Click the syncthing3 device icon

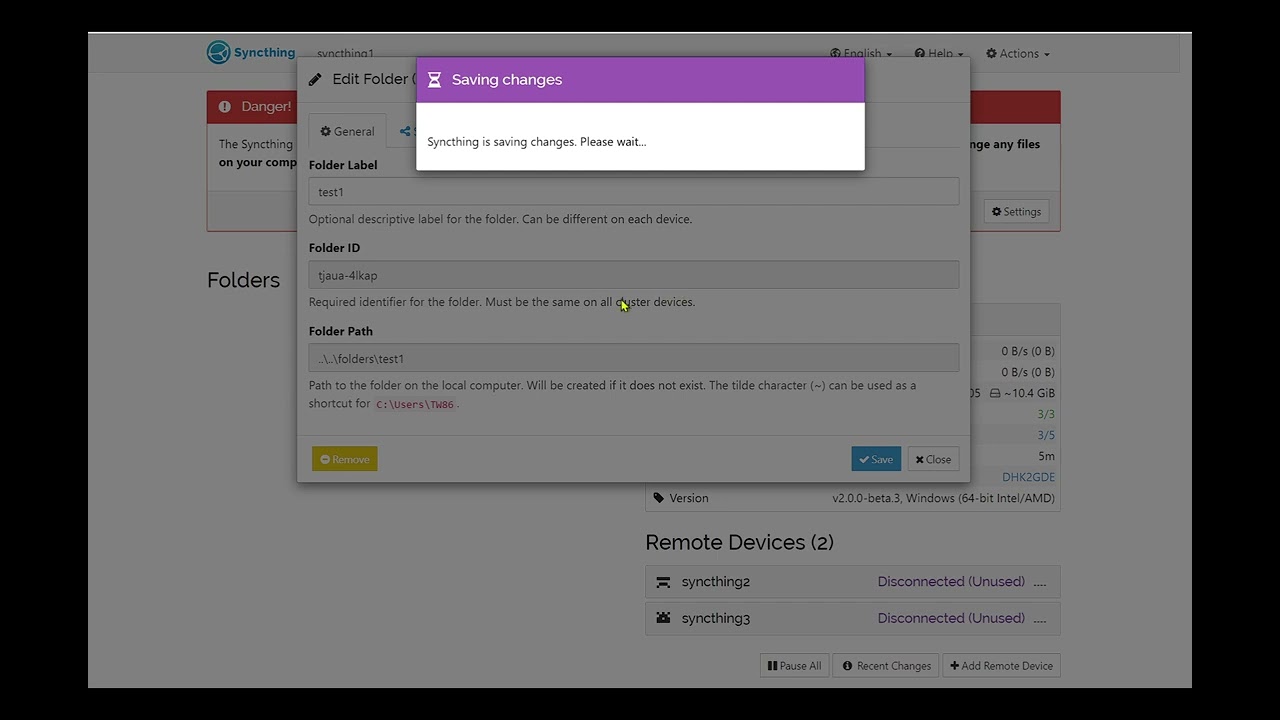[x=663, y=618]
